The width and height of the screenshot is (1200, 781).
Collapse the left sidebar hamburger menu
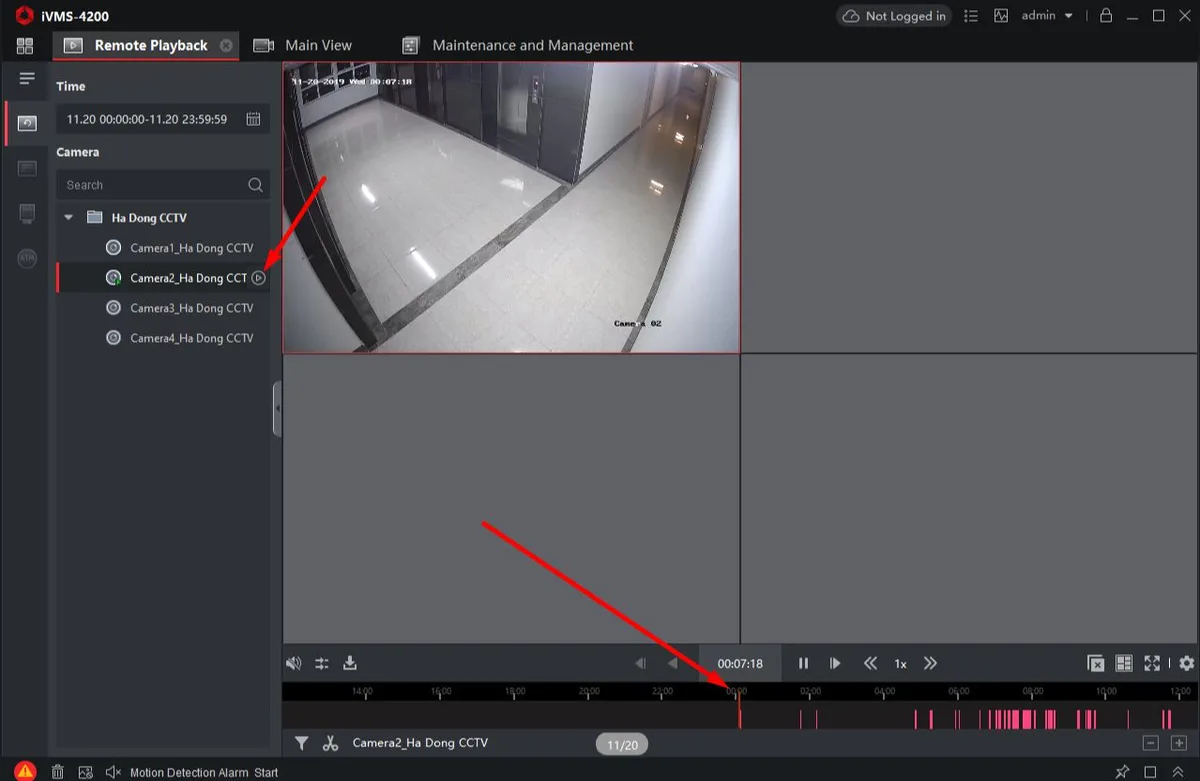(x=27, y=78)
